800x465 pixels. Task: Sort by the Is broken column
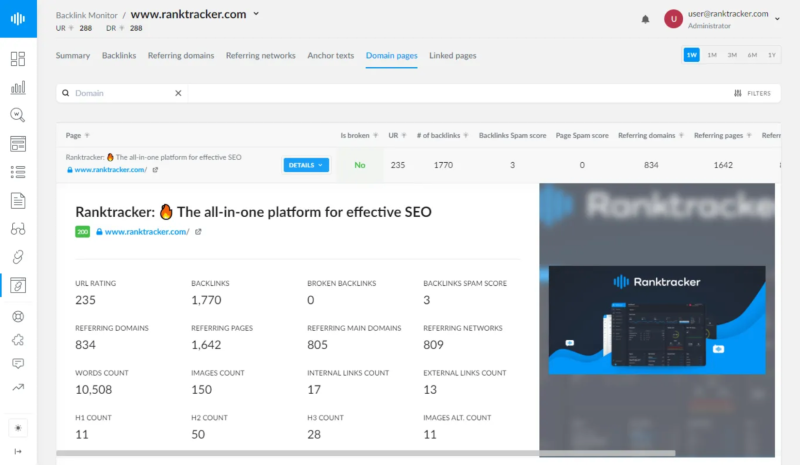[x=359, y=135]
